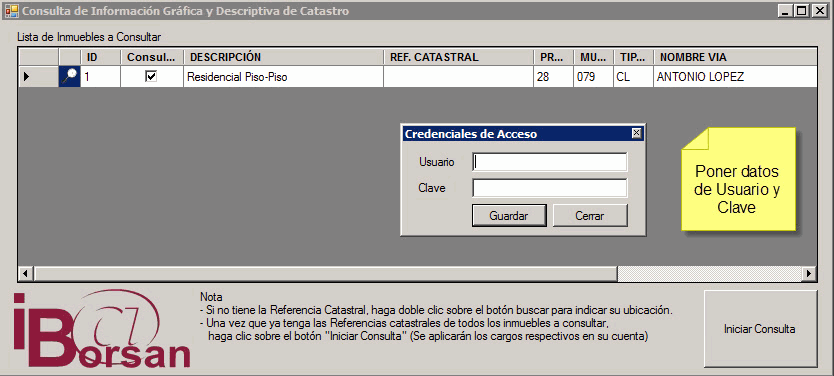Click the magnifier search icon in row 1
834x376 pixels.
coord(69,77)
